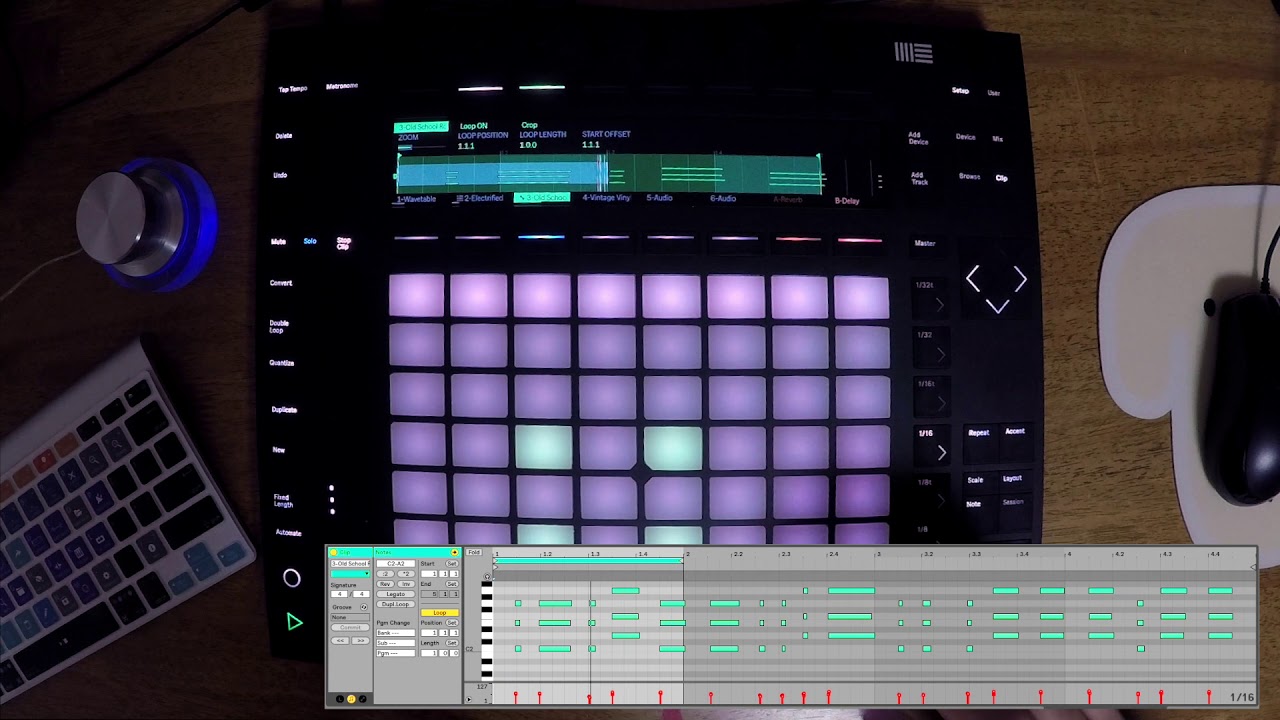Hit the green Play triangle on the Push
The image size is (1280, 720).
[x=293, y=622]
